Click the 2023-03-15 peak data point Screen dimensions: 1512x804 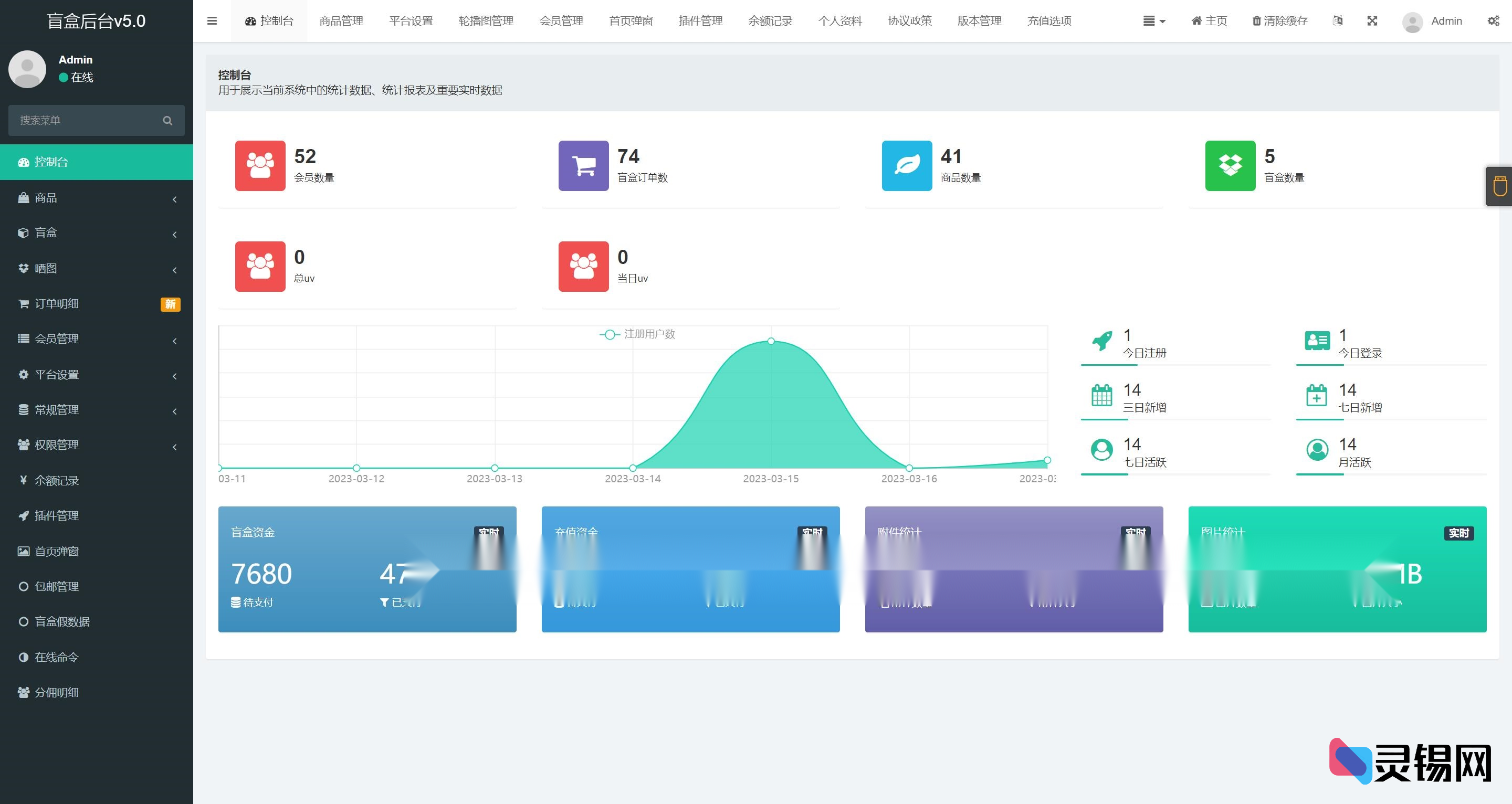coord(771,341)
